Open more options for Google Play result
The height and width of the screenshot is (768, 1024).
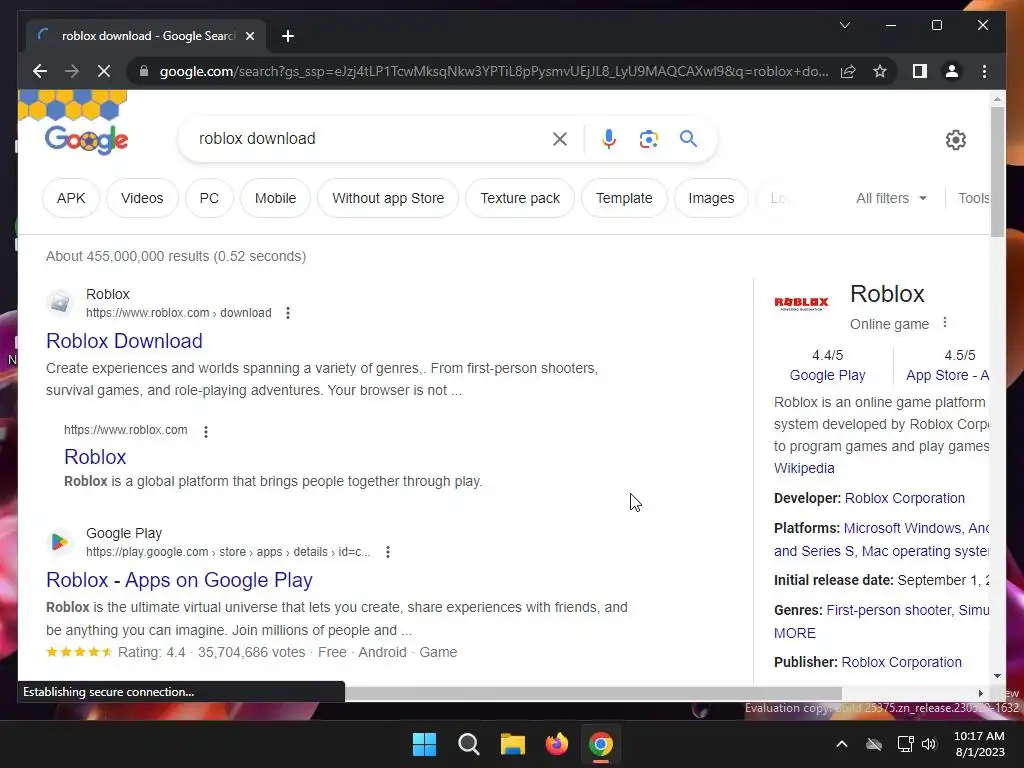point(388,552)
